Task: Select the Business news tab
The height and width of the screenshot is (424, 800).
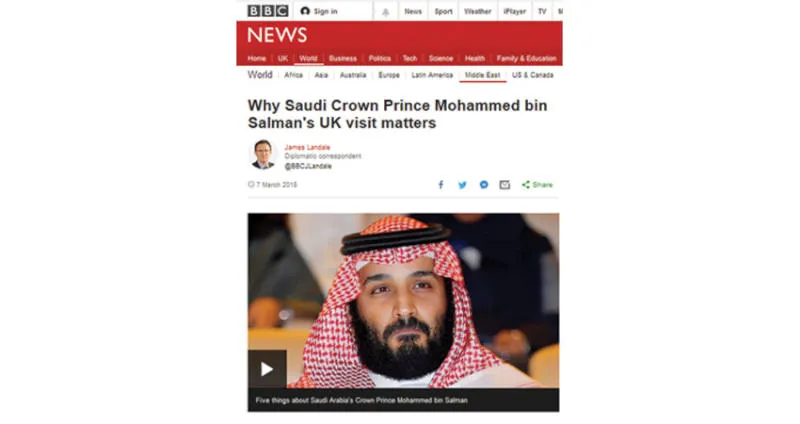Action: [x=343, y=58]
